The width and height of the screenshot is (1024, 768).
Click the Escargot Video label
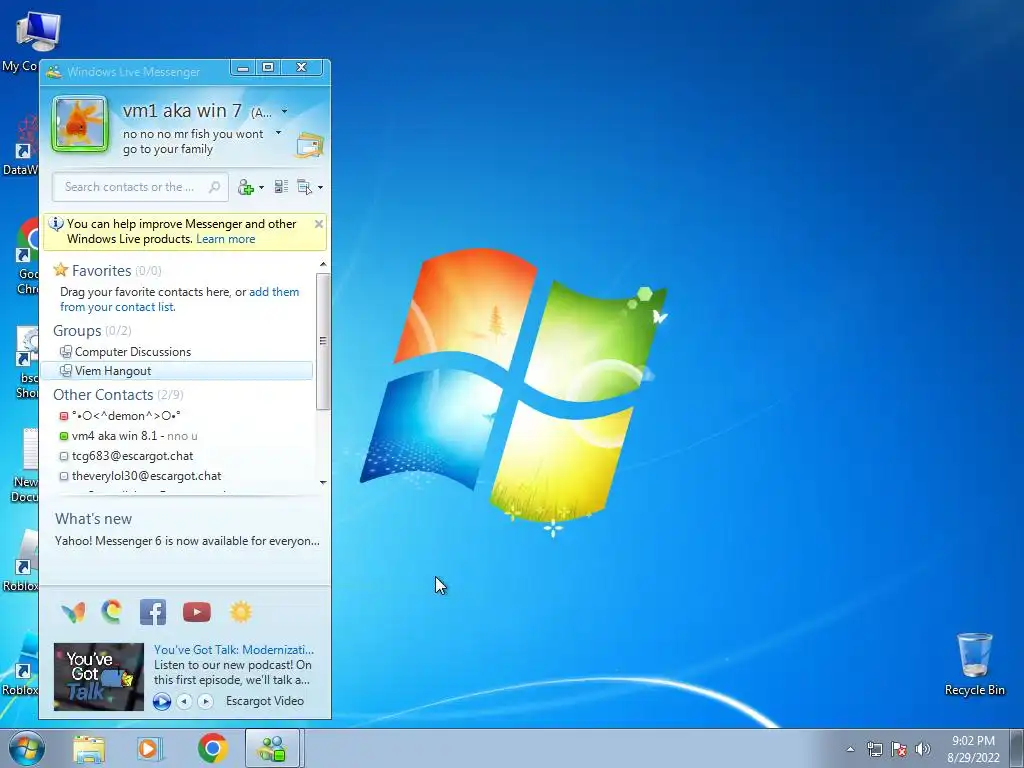pyautogui.click(x=264, y=701)
